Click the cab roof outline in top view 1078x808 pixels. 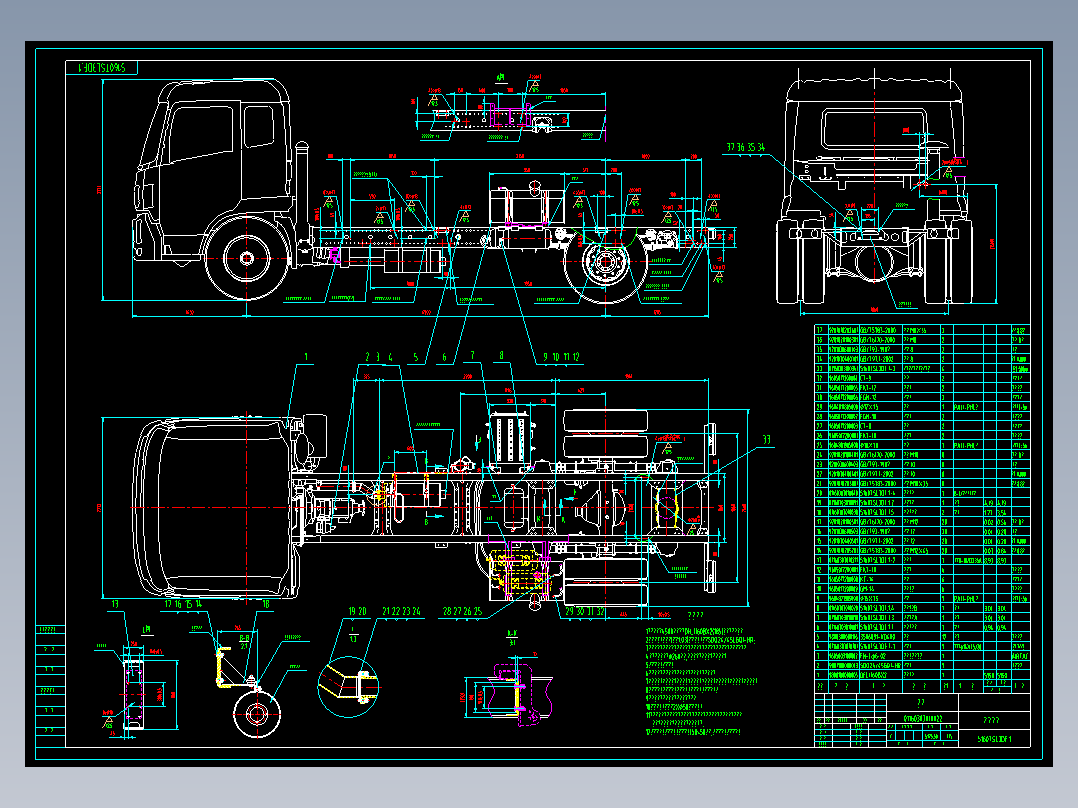[x=217, y=507]
